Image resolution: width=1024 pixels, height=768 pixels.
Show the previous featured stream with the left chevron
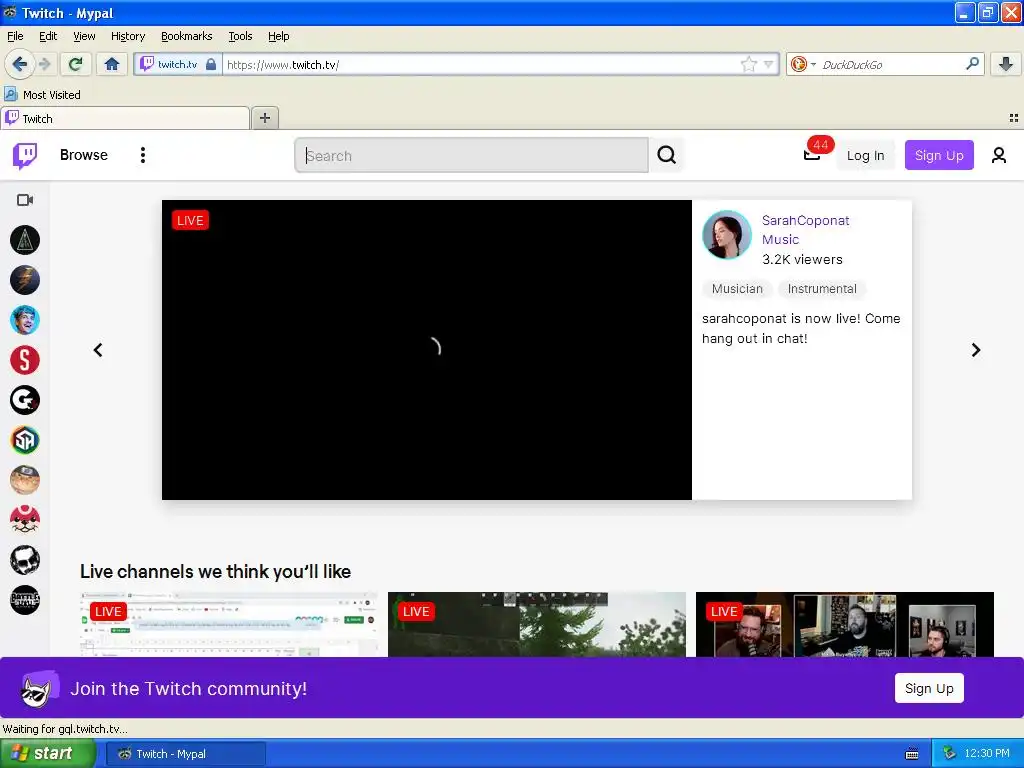(x=98, y=350)
